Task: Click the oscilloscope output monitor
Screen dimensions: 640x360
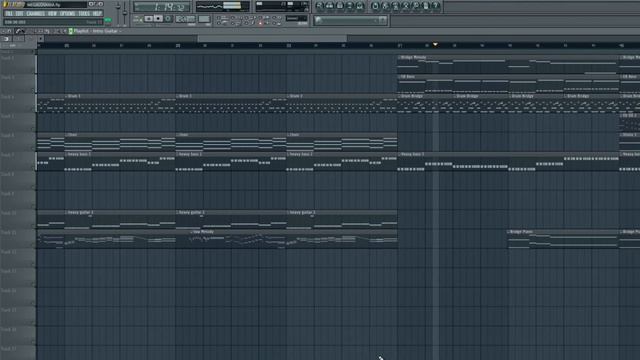Action: [x=222, y=6]
